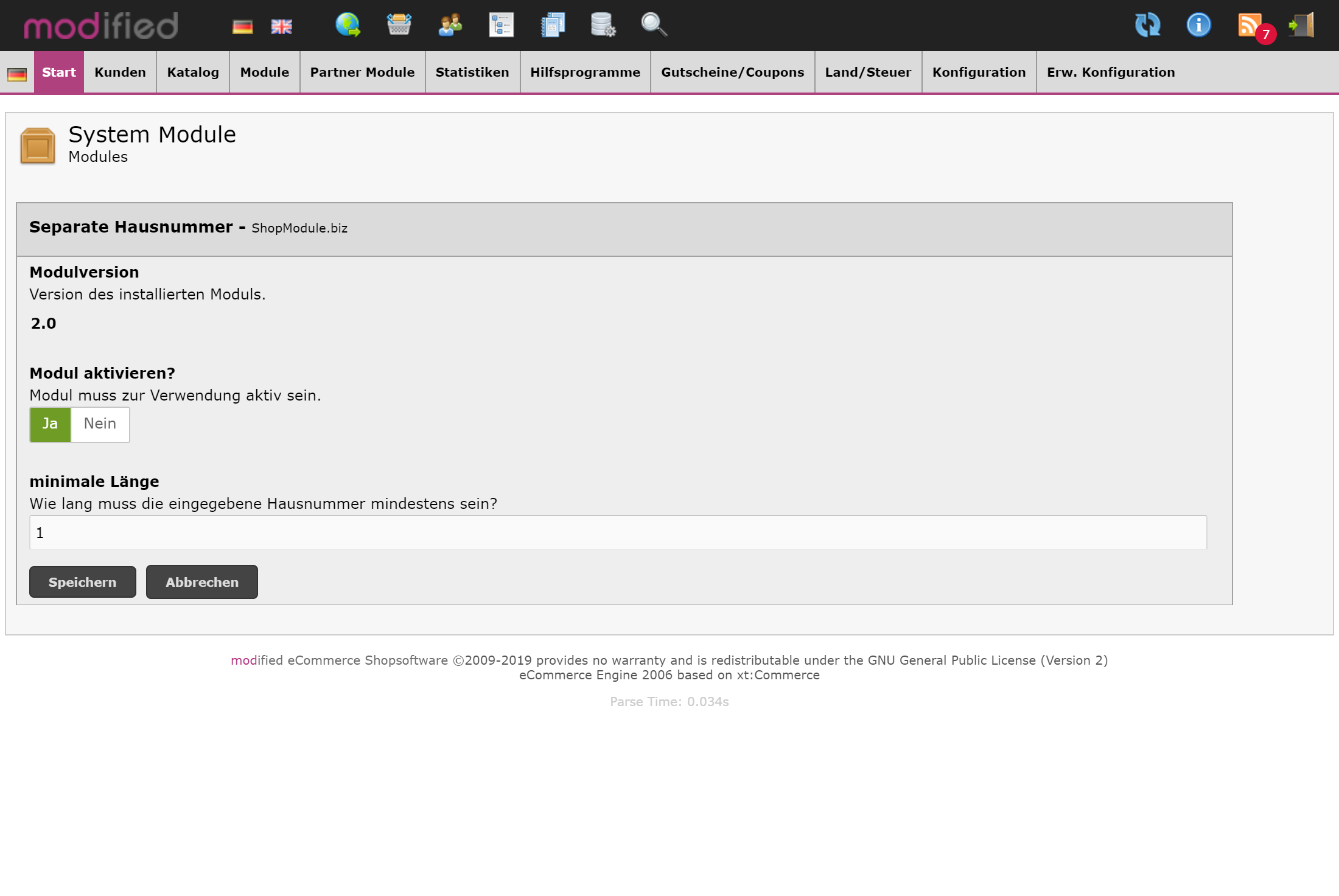
Task: Switch language with the UK flag
Action: tap(282, 27)
